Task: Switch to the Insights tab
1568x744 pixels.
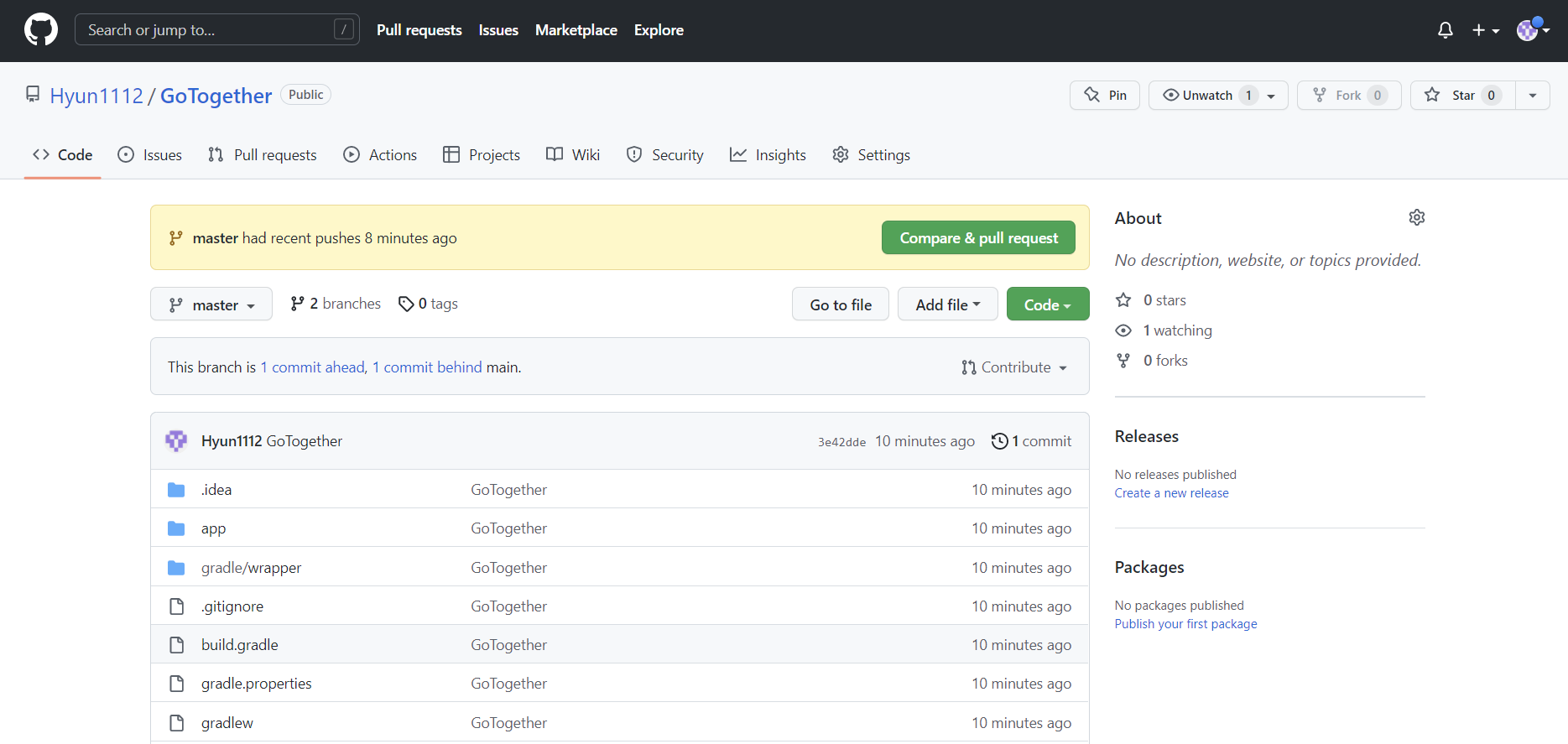Action: click(x=768, y=155)
